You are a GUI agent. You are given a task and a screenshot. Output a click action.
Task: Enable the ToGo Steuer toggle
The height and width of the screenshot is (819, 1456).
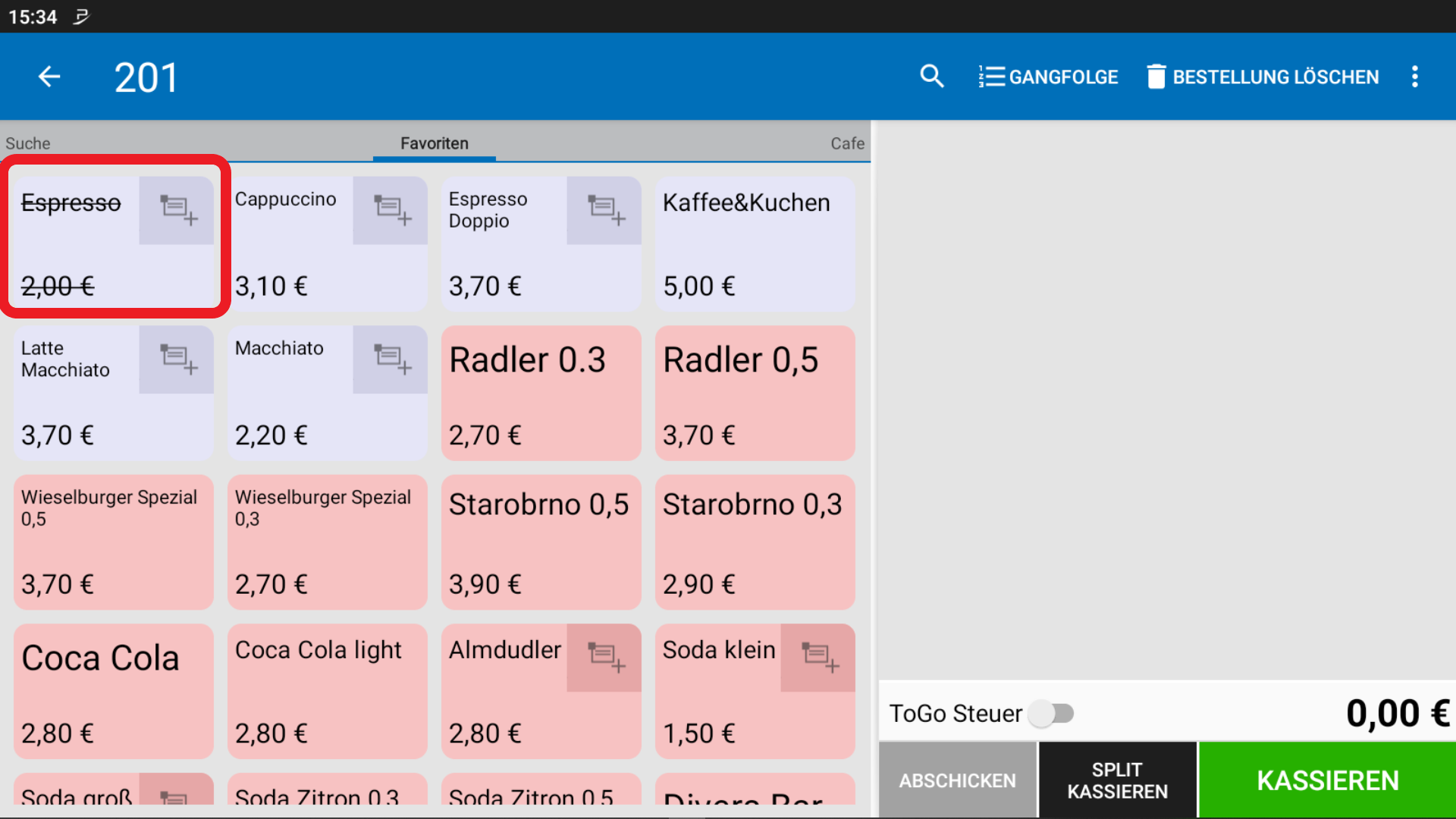1053,713
